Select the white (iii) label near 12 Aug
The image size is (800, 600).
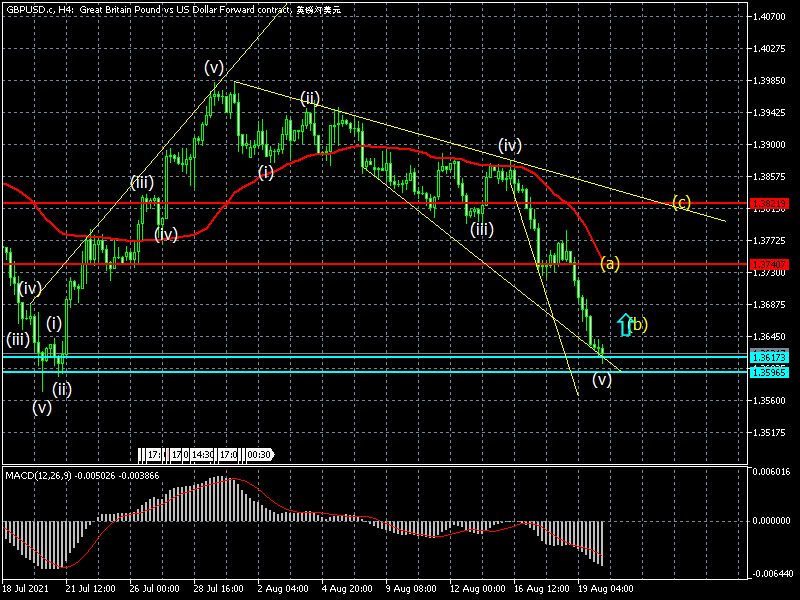481,230
